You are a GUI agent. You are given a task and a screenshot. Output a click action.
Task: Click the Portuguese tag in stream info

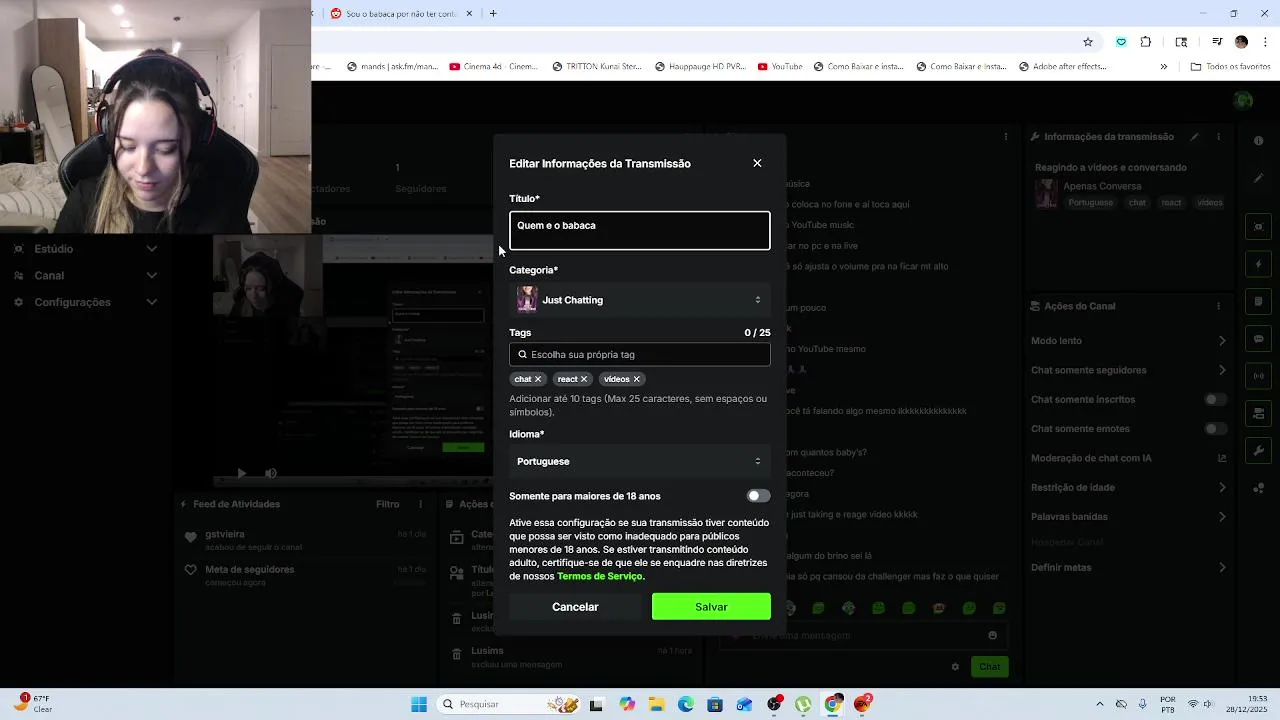(x=1090, y=203)
